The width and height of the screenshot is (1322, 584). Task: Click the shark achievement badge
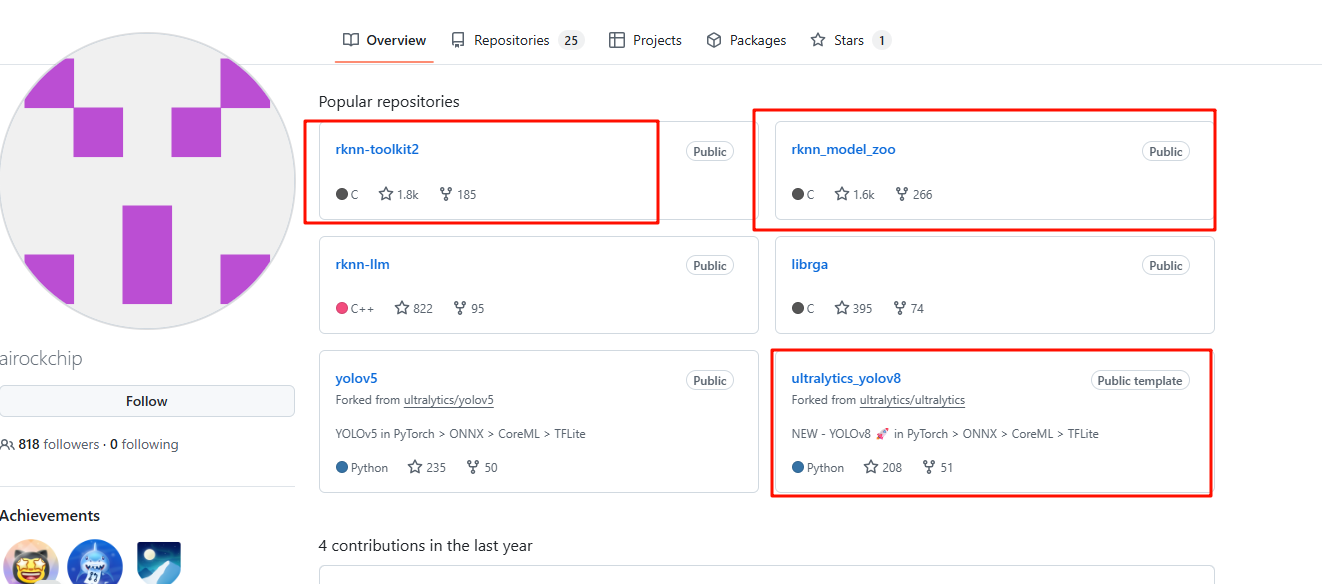pos(95,563)
